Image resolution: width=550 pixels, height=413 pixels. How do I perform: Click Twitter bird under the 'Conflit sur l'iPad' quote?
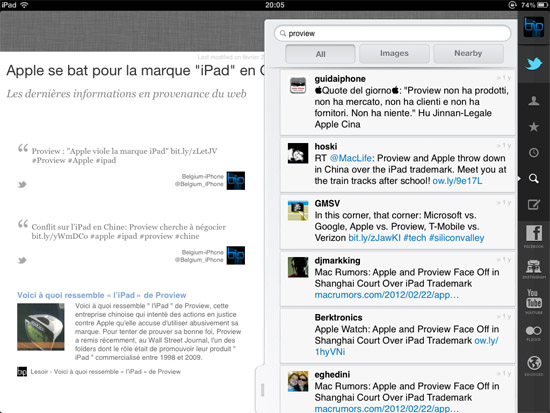point(22,260)
